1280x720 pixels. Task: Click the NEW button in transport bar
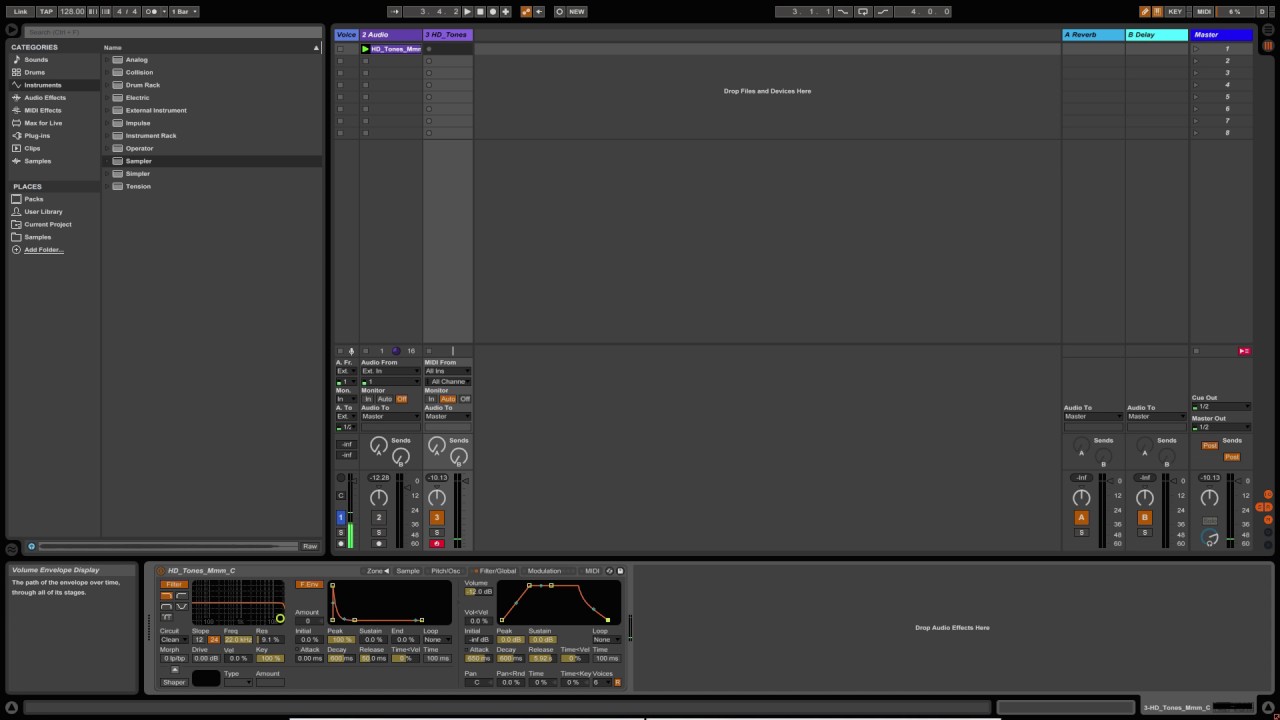[x=577, y=12]
